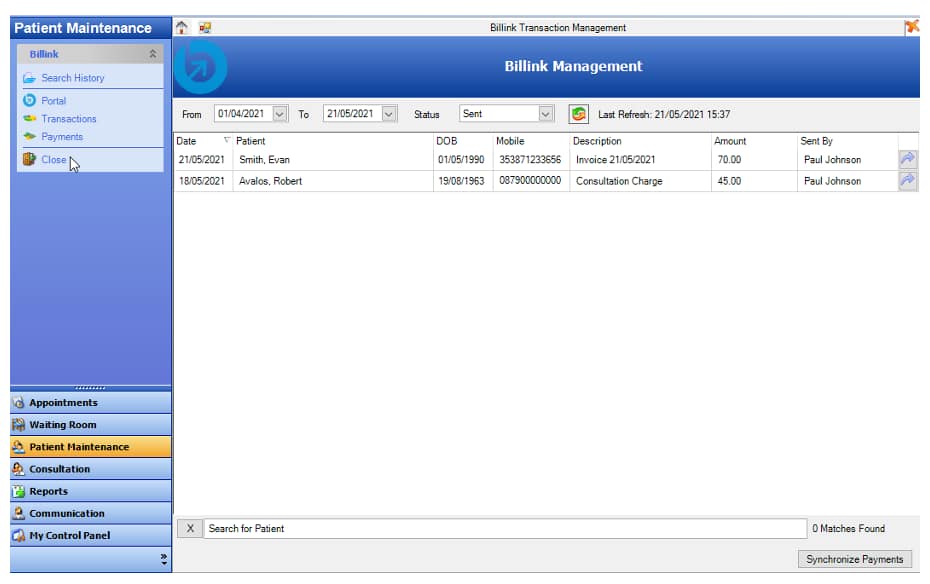
Task: Click the Billink logo in the header
Action: coord(201,67)
